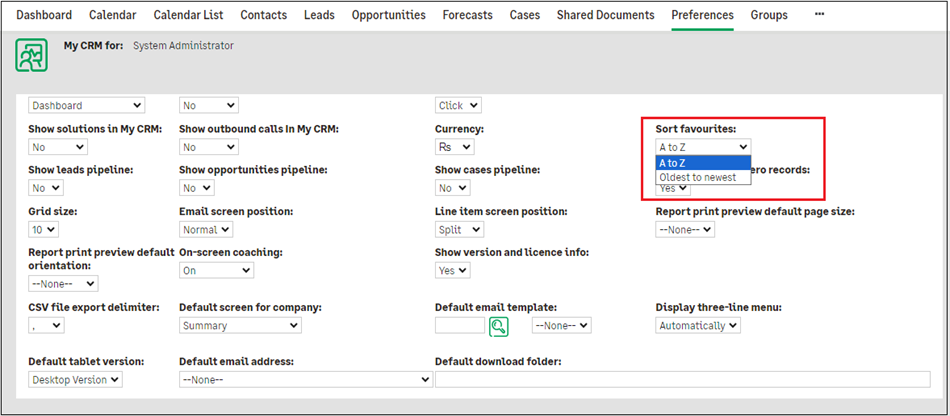Expand Email screen position dropdown

[x=212, y=229]
